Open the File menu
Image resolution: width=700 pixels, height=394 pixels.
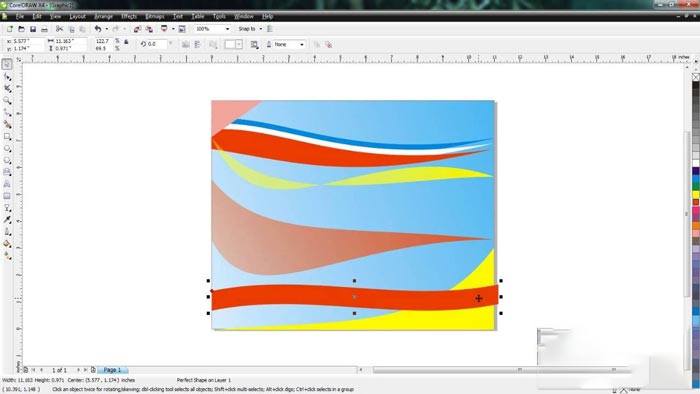(20, 17)
